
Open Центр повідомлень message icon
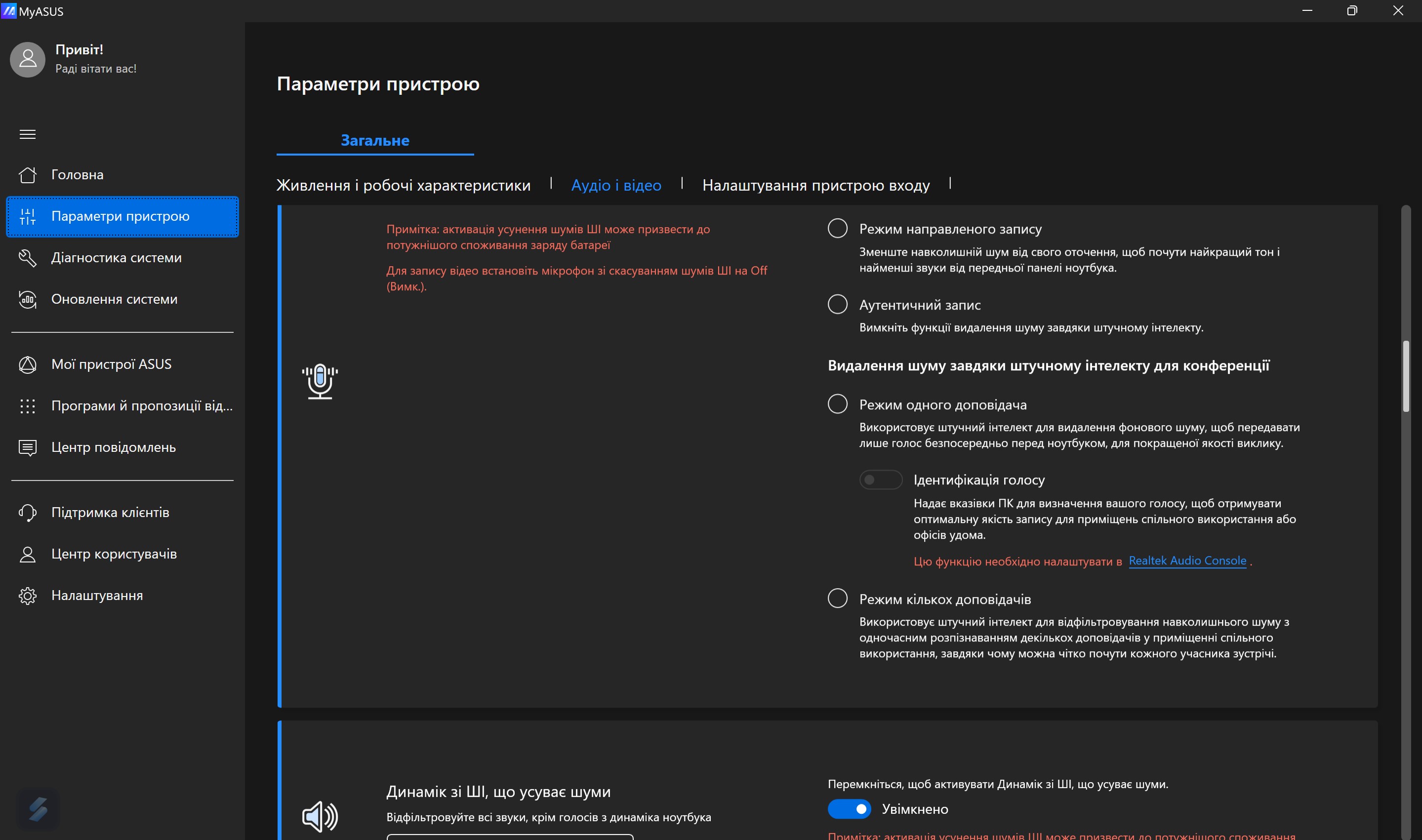tap(27, 448)
